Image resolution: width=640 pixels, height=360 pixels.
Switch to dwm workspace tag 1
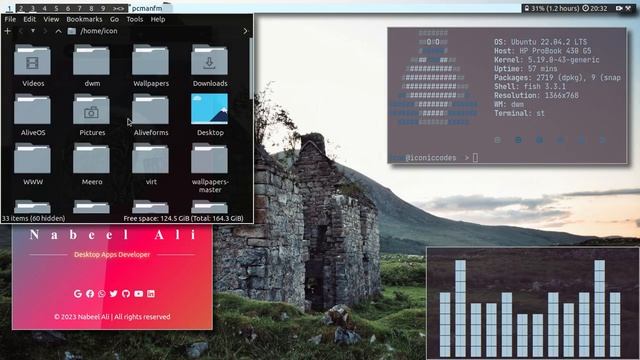[x=9, y=8]
